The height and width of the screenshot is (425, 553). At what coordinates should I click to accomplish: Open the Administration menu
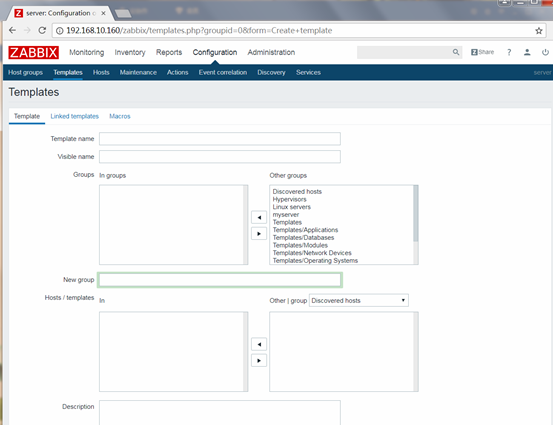pyautogui.click(x=271, y=52)
